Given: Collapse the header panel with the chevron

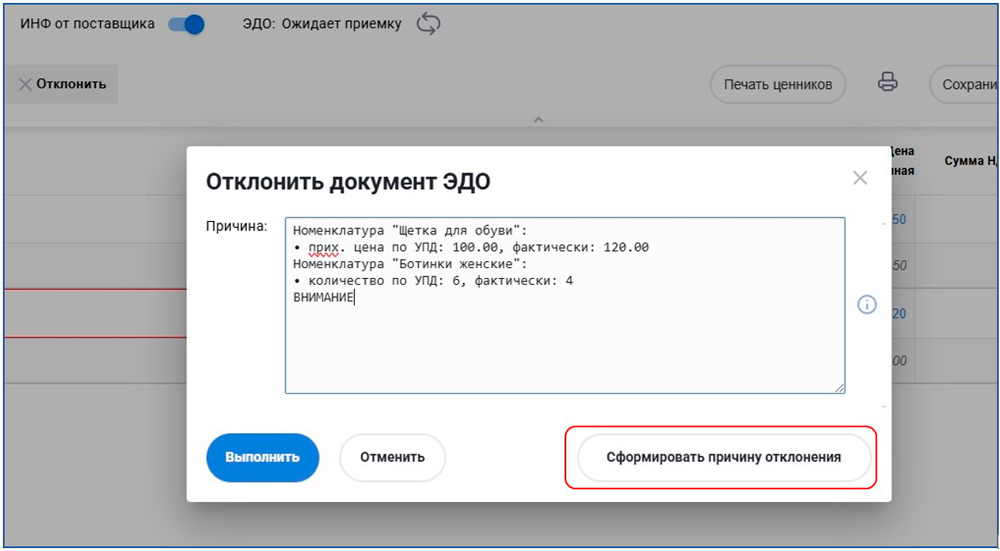Looking at the screenshot, I should coord(538,120).
